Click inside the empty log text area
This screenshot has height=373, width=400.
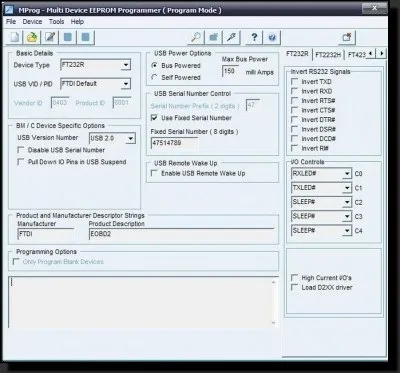click(139, 302)
